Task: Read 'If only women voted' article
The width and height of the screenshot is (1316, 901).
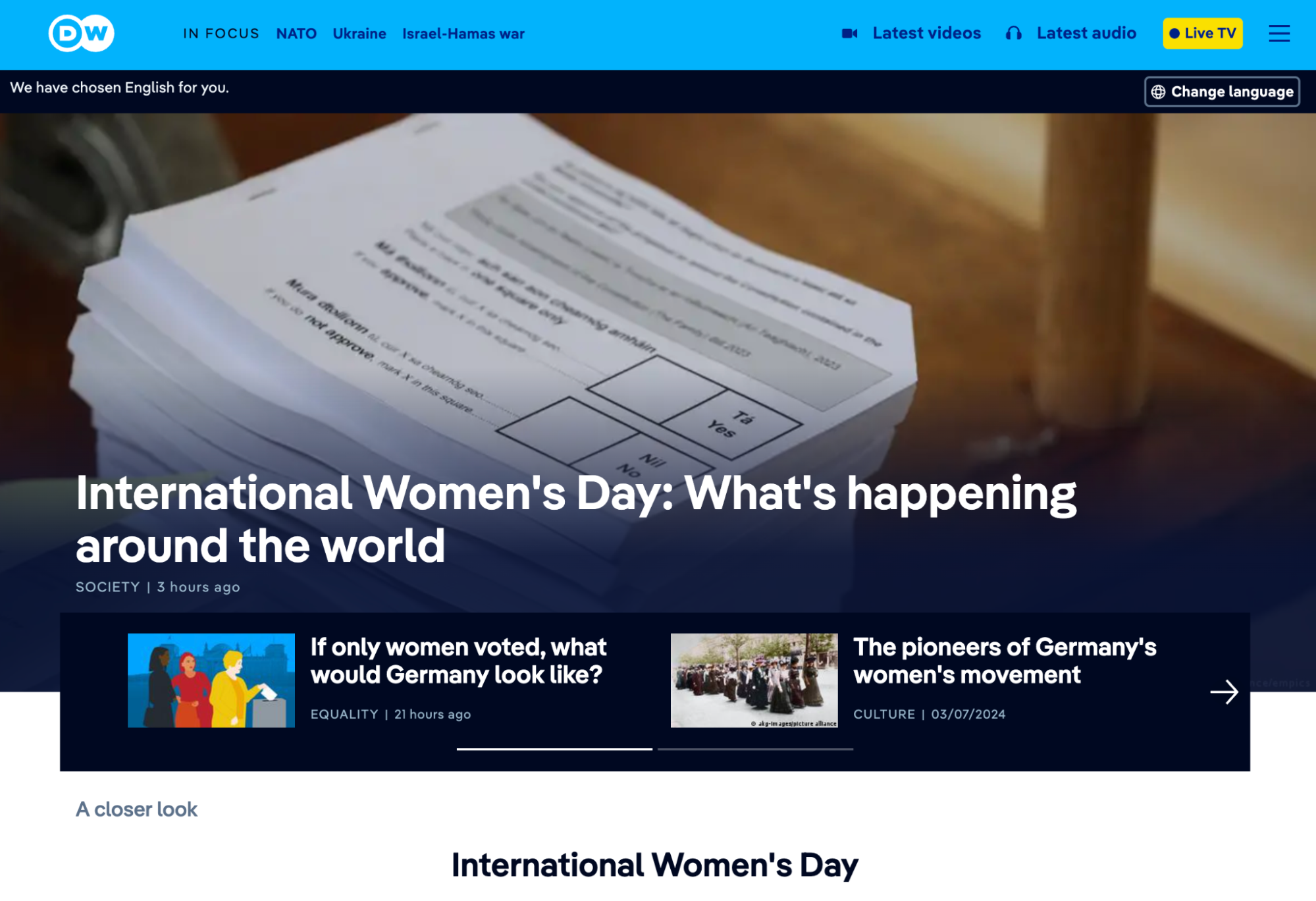Action: click(x=458, y=661)
